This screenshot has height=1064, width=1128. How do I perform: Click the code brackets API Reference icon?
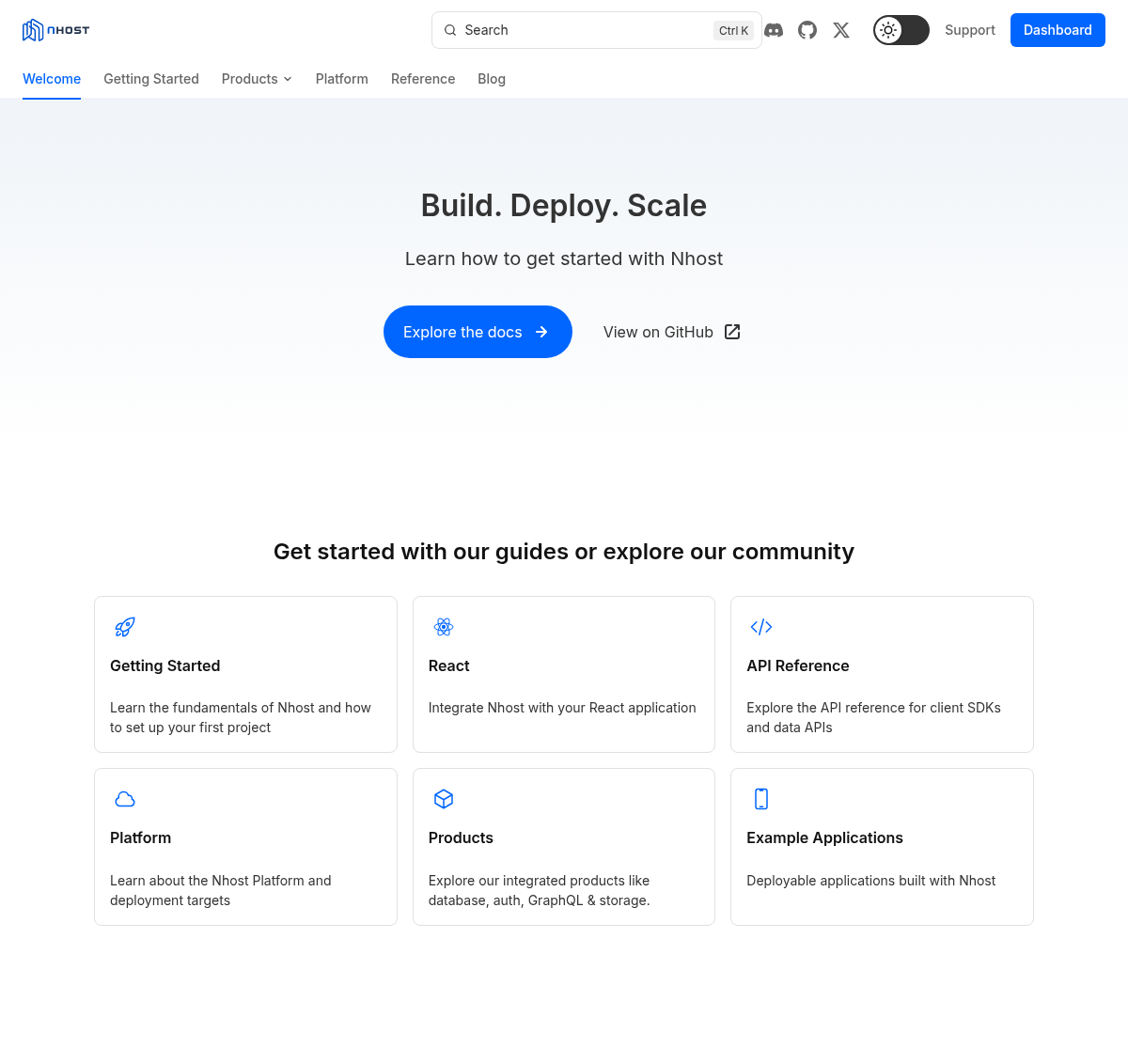click(761, 627)
